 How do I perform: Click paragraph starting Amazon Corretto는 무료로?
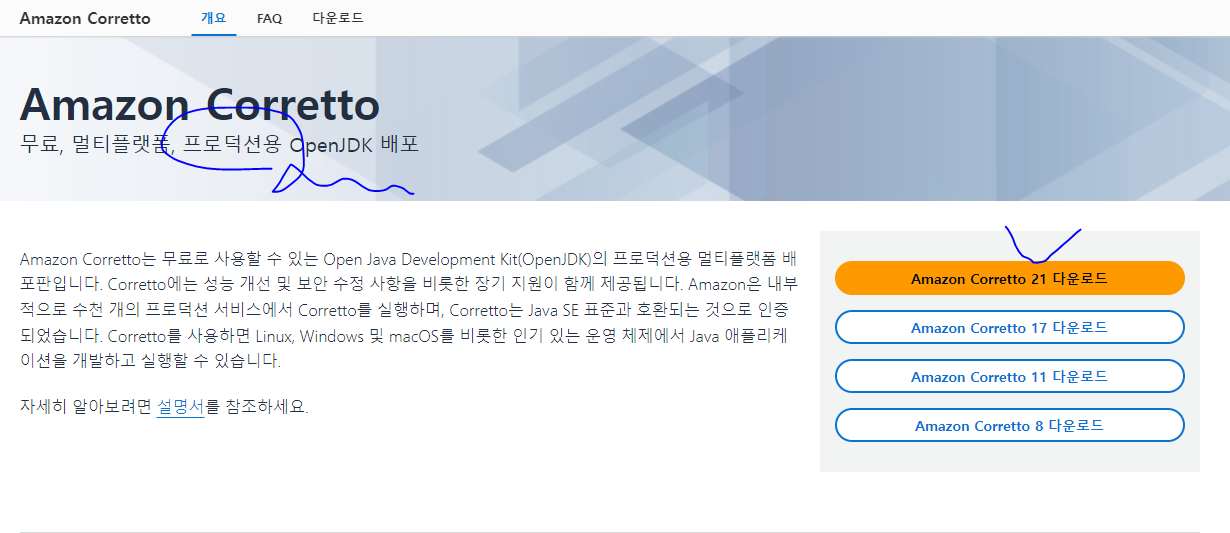point(407,309)
